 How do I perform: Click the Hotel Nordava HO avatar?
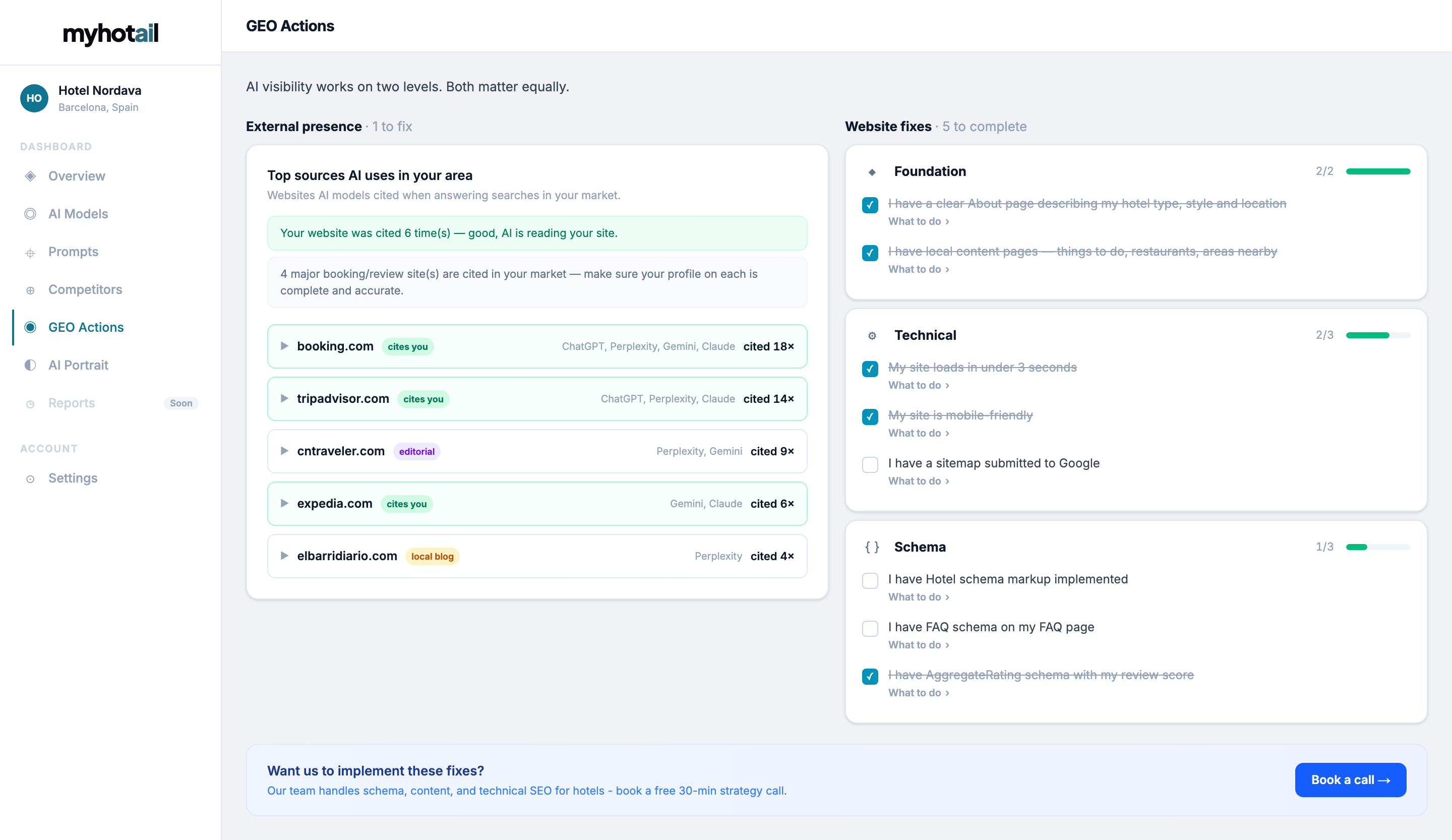(x=34, y=98)
